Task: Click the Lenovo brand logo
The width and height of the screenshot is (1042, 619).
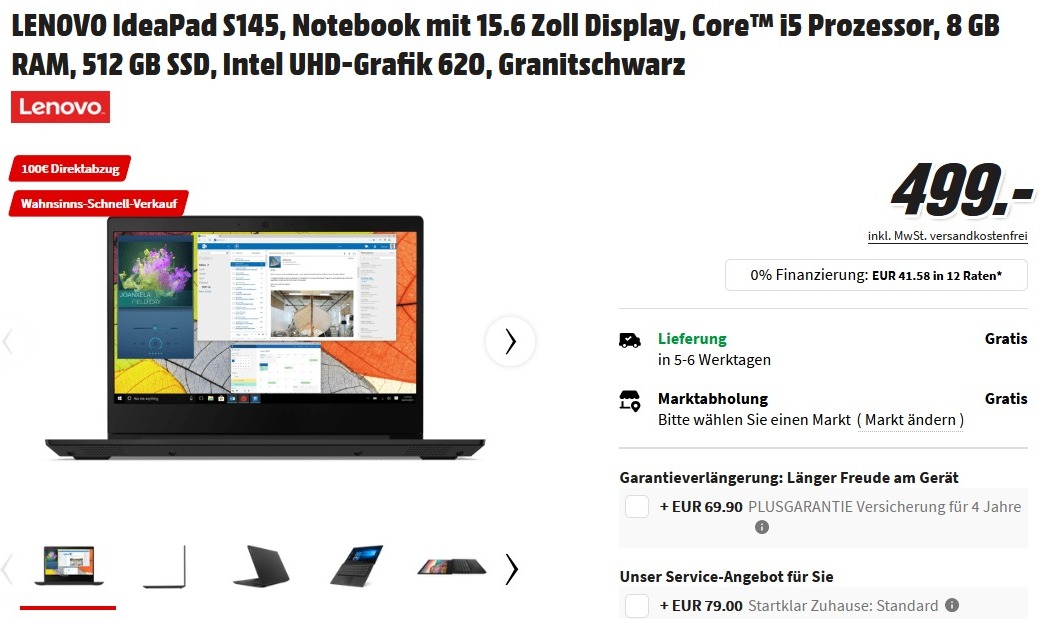Action: point(60,107)
